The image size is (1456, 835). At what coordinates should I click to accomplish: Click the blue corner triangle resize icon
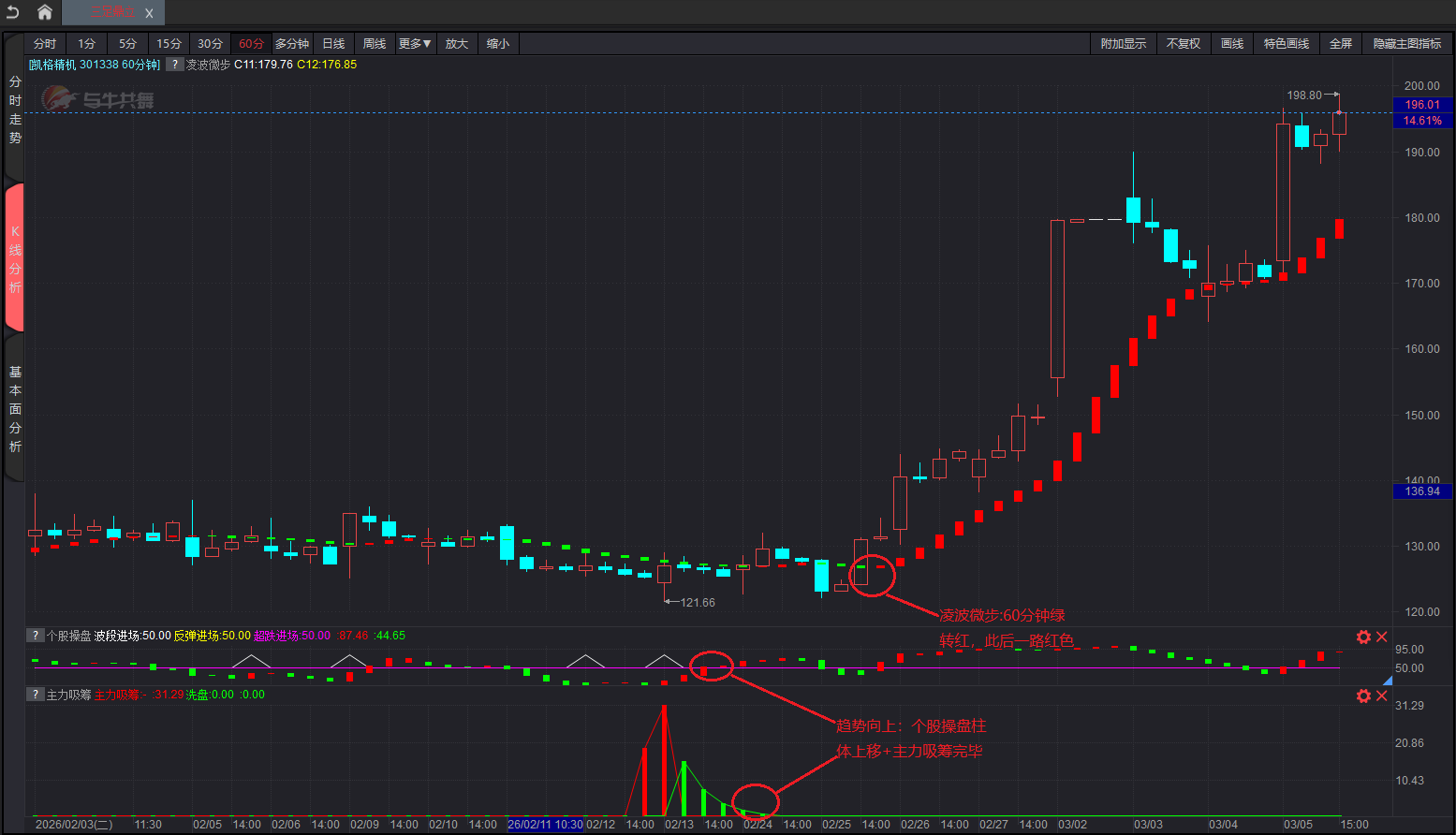tap(1387, 681)
